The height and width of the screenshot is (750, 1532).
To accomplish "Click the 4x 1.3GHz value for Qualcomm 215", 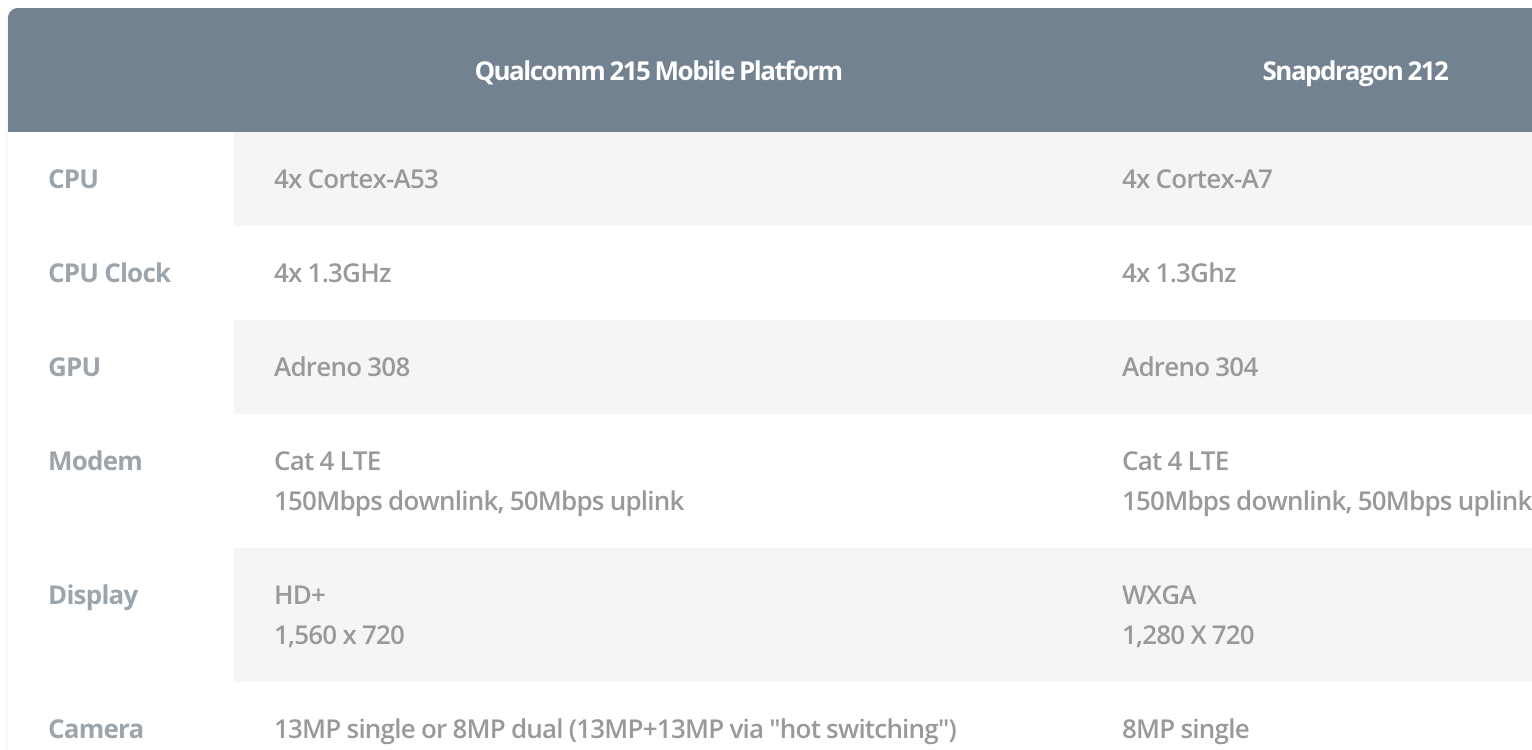I will pos(332,273).
